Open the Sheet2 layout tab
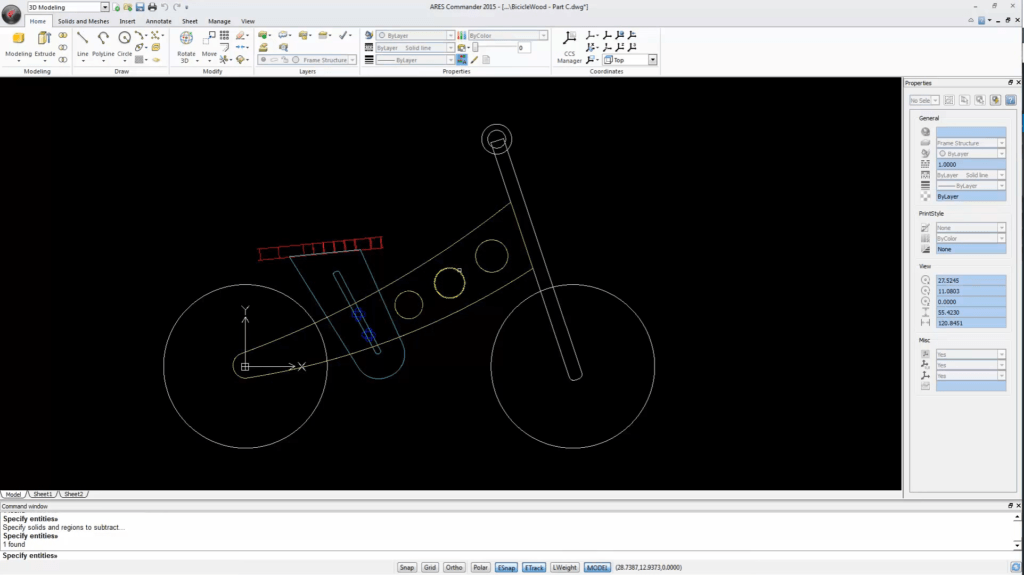The height and width of the screenshot is (575, 1024). pos(73,495)
